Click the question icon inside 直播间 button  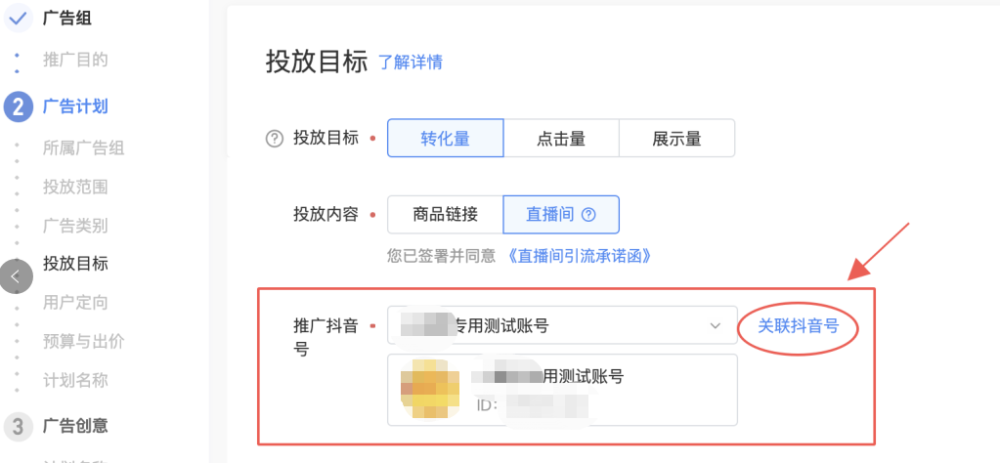point(589,215)
